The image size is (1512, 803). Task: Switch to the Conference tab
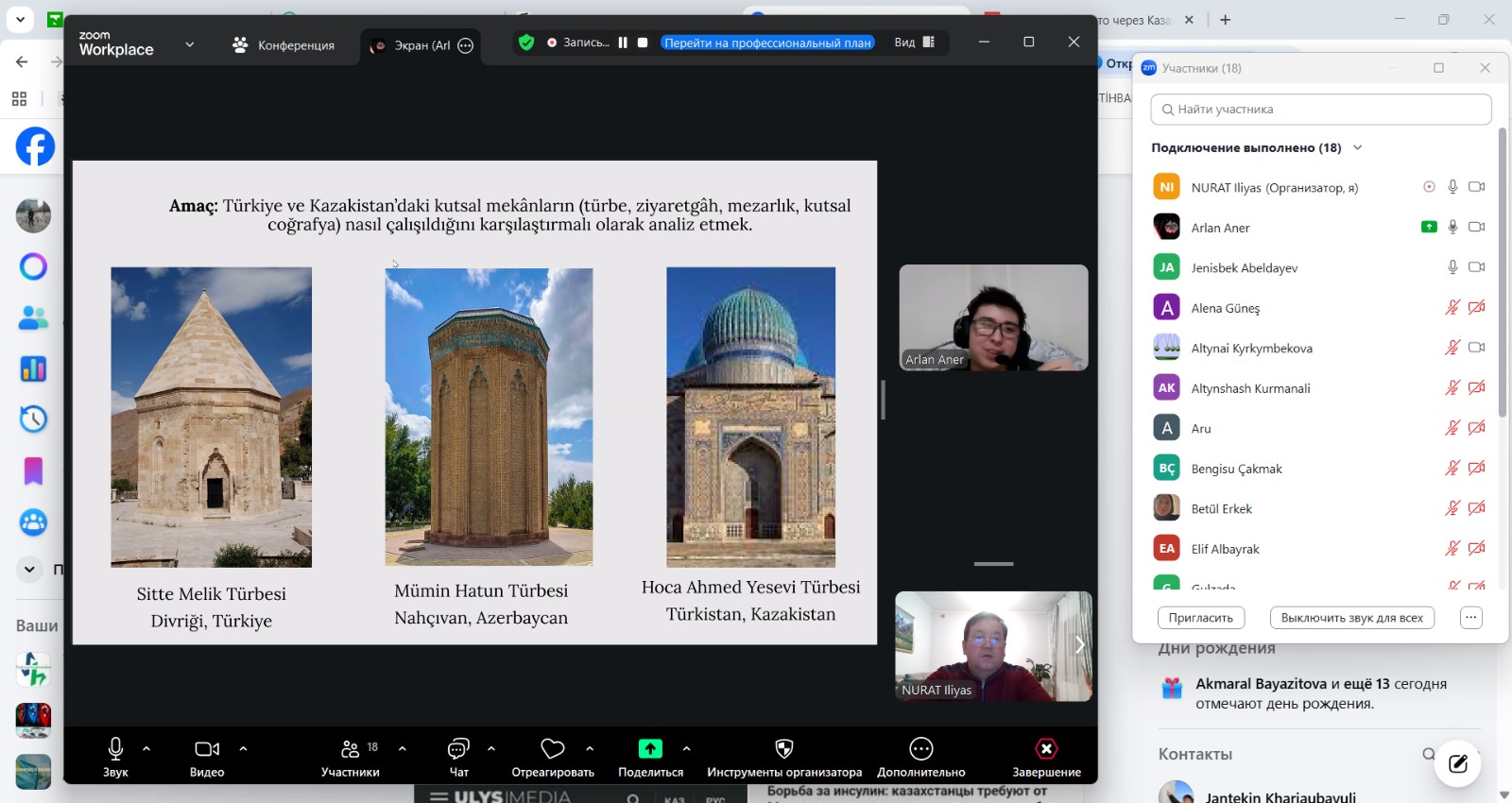pyautogui.click(x=283, y=45)
